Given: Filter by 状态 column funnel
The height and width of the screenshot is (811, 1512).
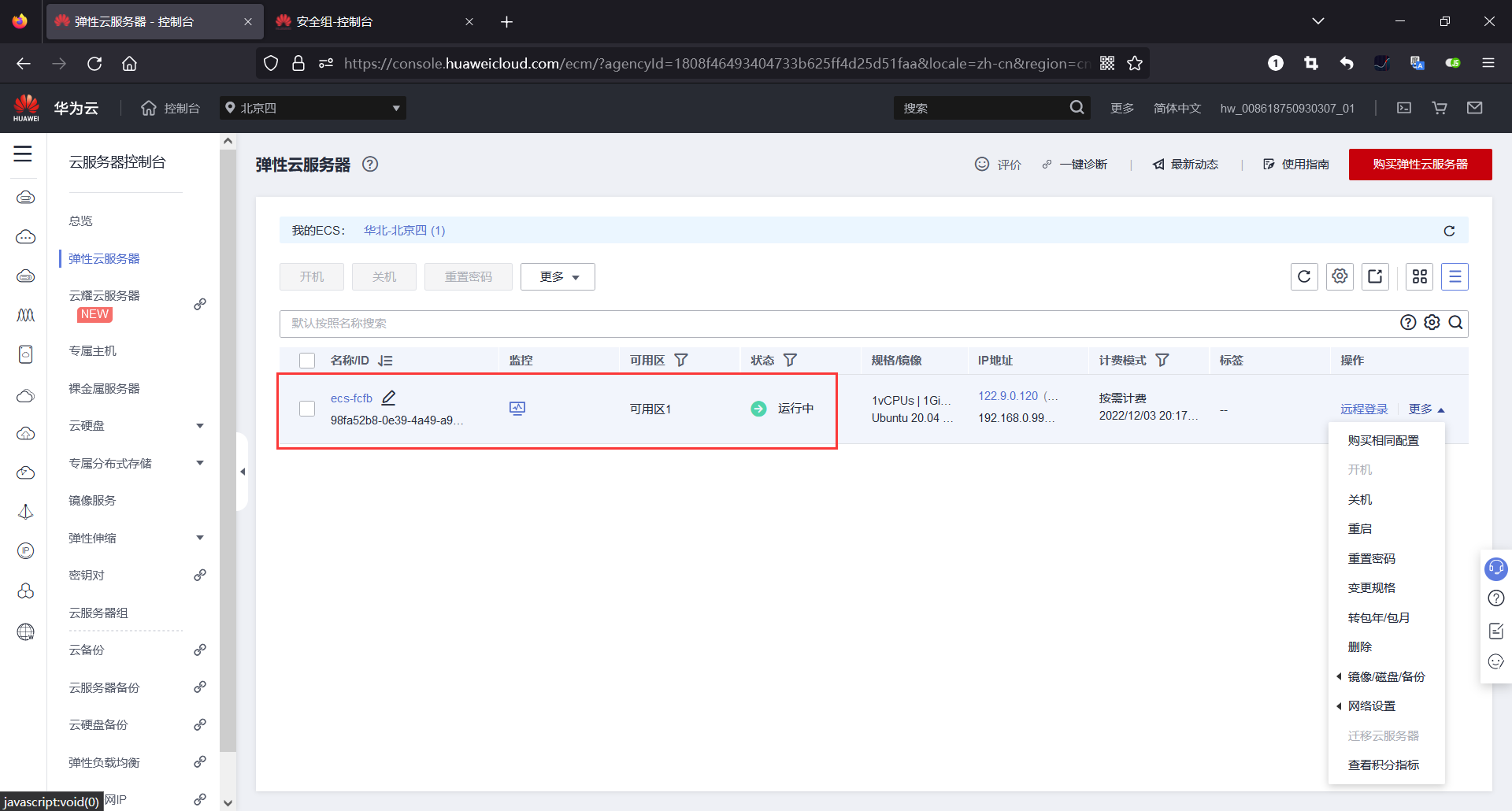Looking at the screenshot, I should [x=790, y=361].
